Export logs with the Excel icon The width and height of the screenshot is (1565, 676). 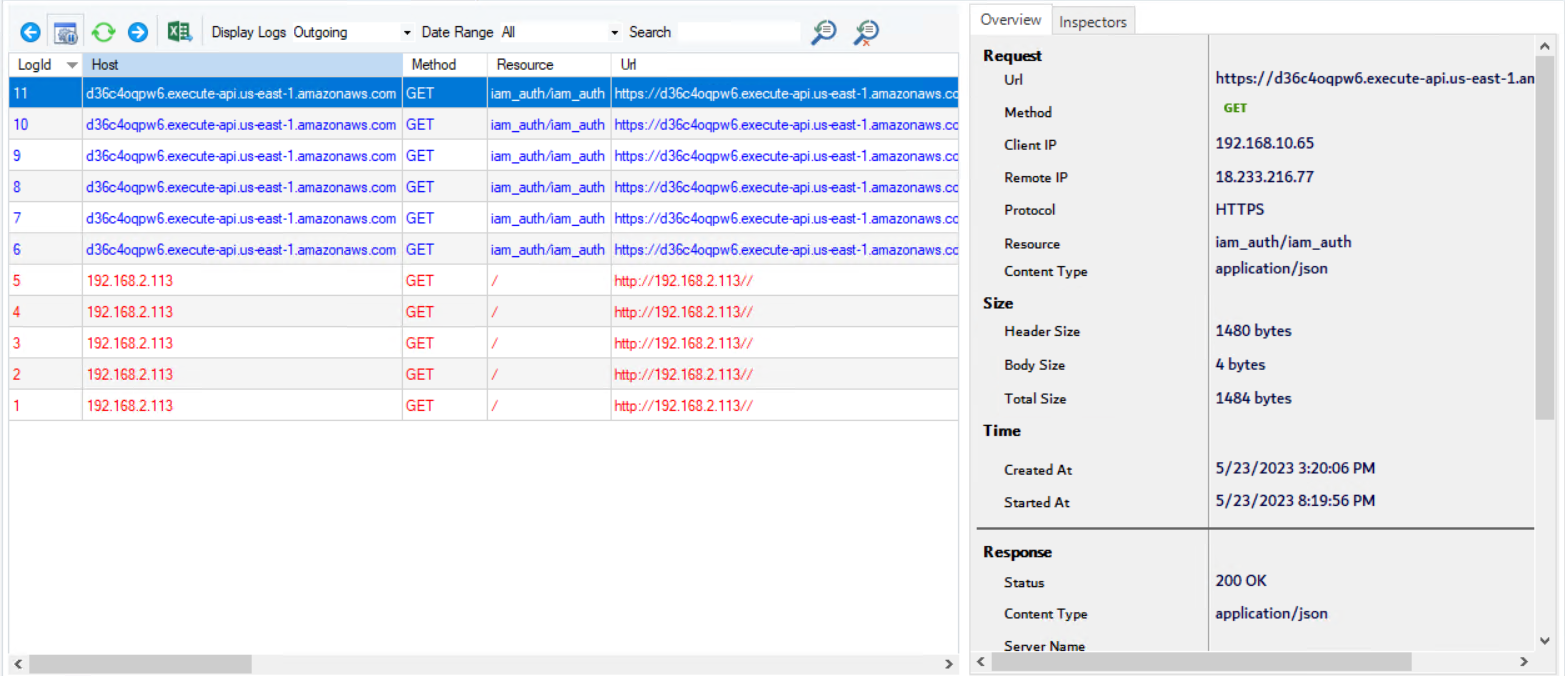pos(180,33)
